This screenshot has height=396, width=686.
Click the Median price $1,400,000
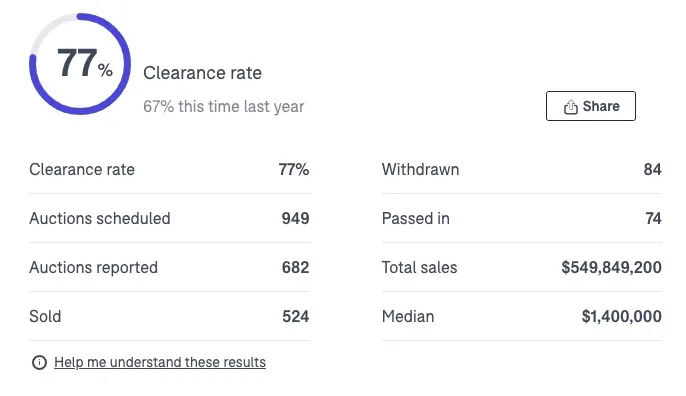[622, 316]
